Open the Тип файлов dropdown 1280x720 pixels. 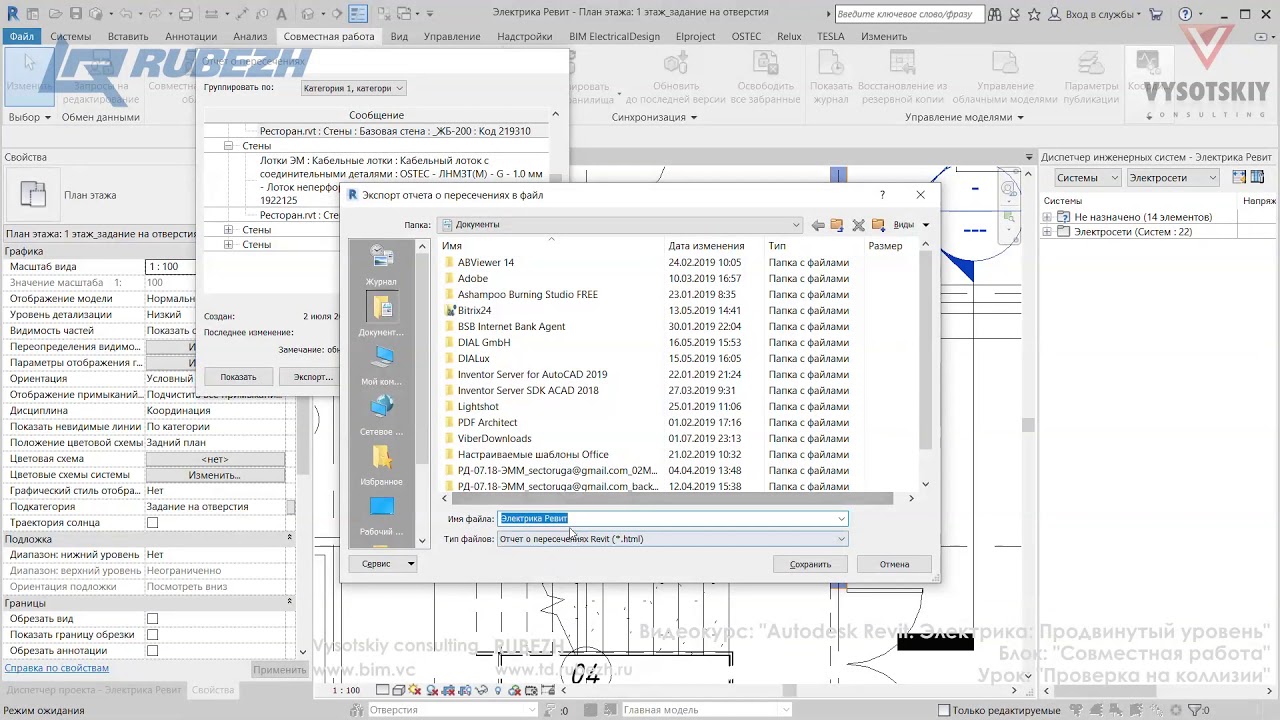click(672, 539)
